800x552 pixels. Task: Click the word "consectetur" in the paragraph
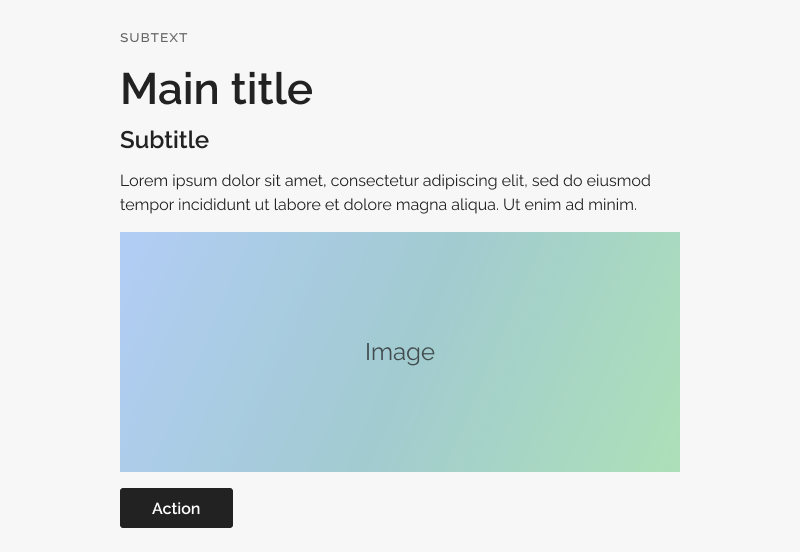coord(374,181)
